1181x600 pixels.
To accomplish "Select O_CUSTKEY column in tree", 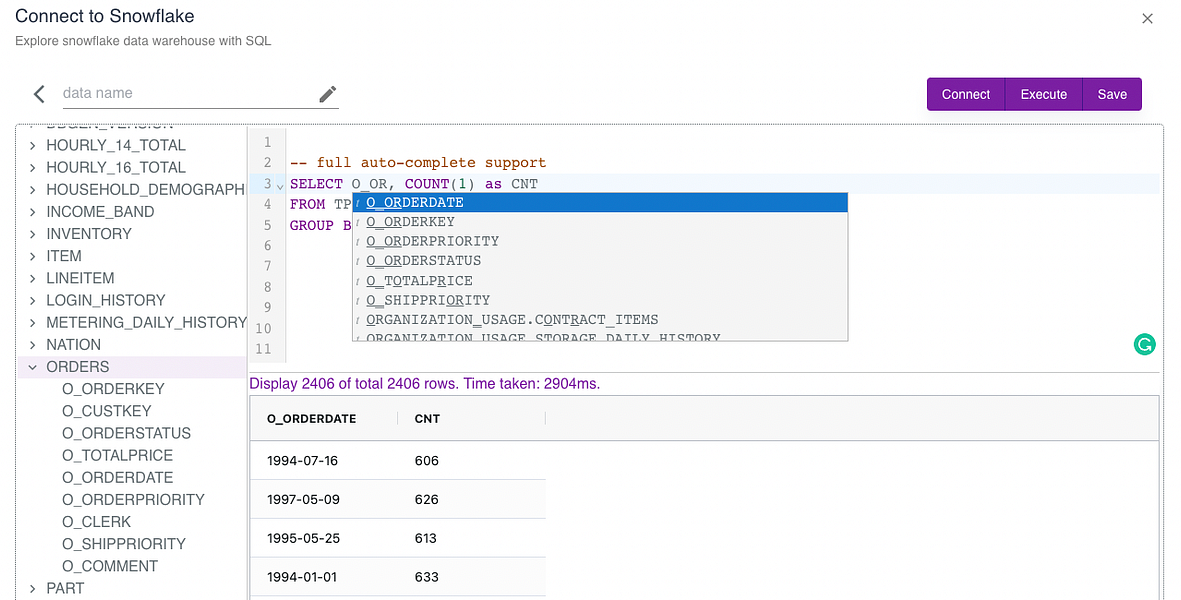I will (x=106, y=411).
